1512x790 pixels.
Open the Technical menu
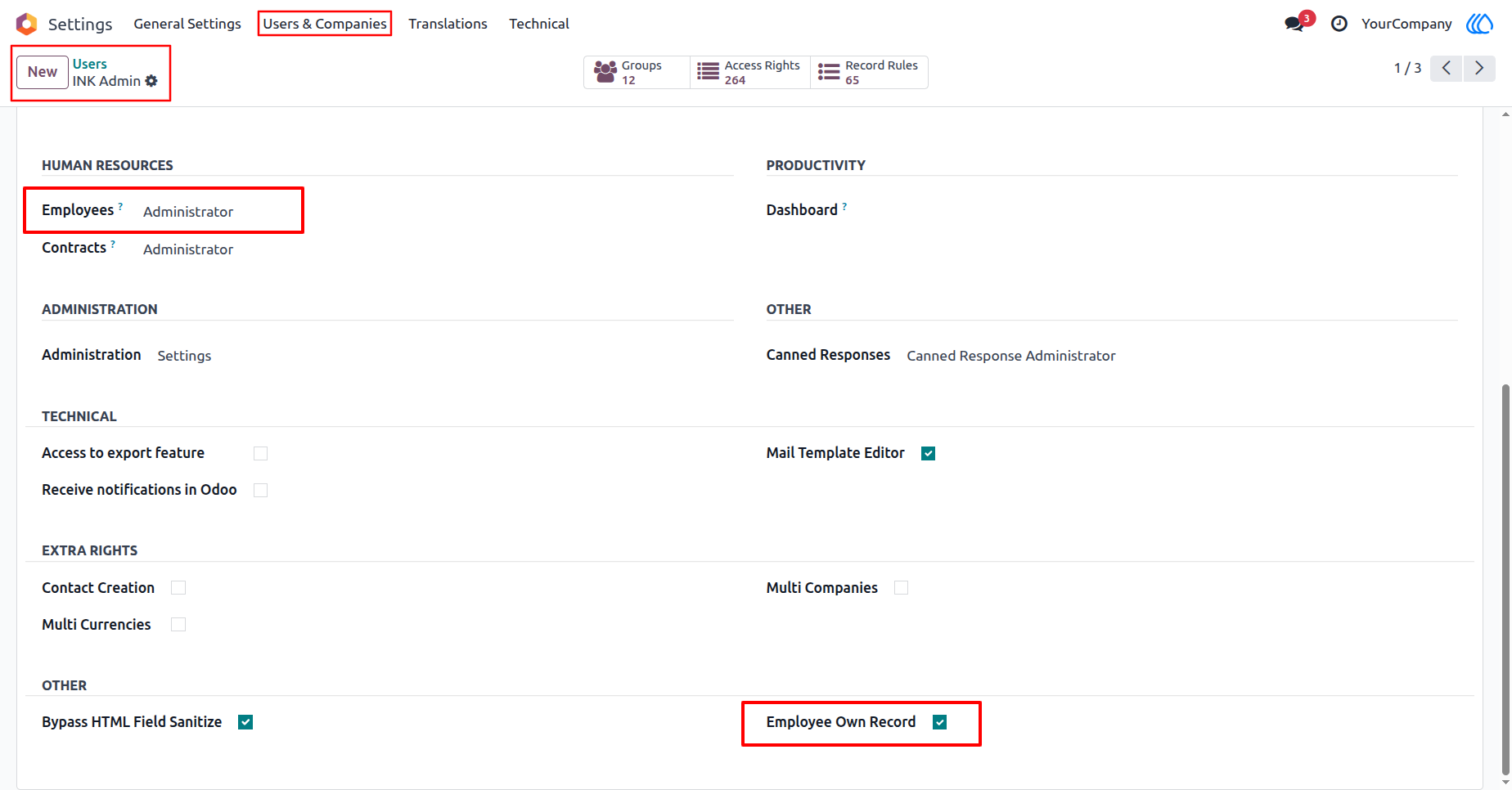coord(539,24)
